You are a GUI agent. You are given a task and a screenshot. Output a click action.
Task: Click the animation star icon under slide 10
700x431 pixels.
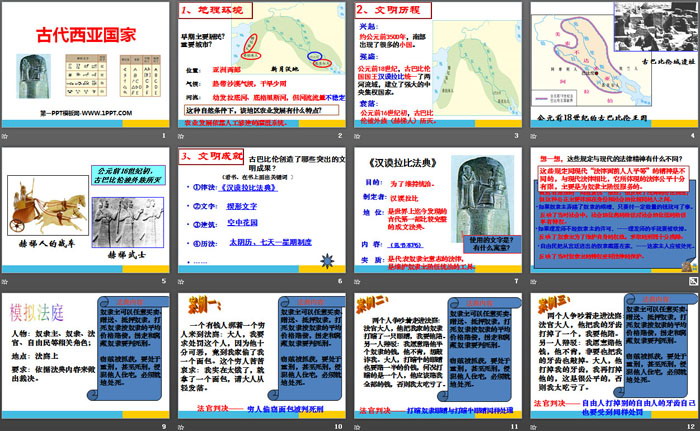[x=181, y=427]
